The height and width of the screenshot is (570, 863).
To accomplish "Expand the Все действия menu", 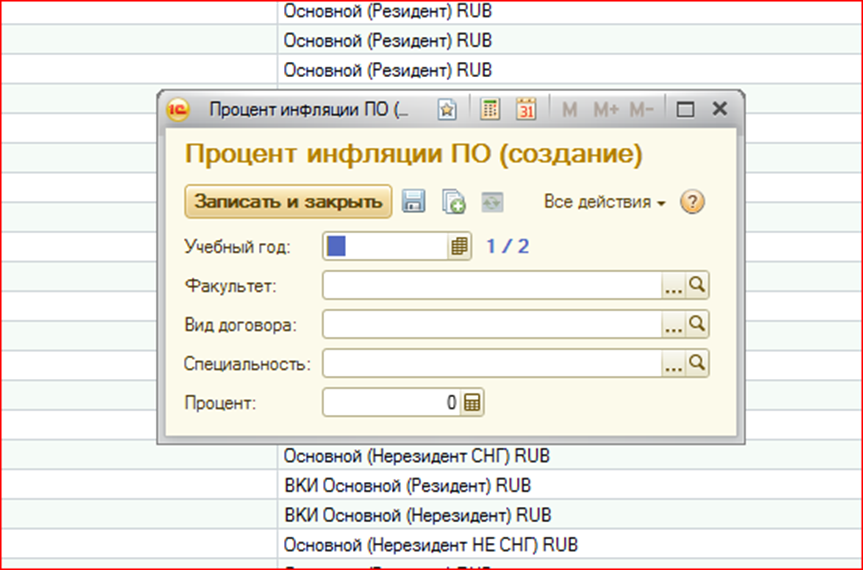I will click(604, 202).
